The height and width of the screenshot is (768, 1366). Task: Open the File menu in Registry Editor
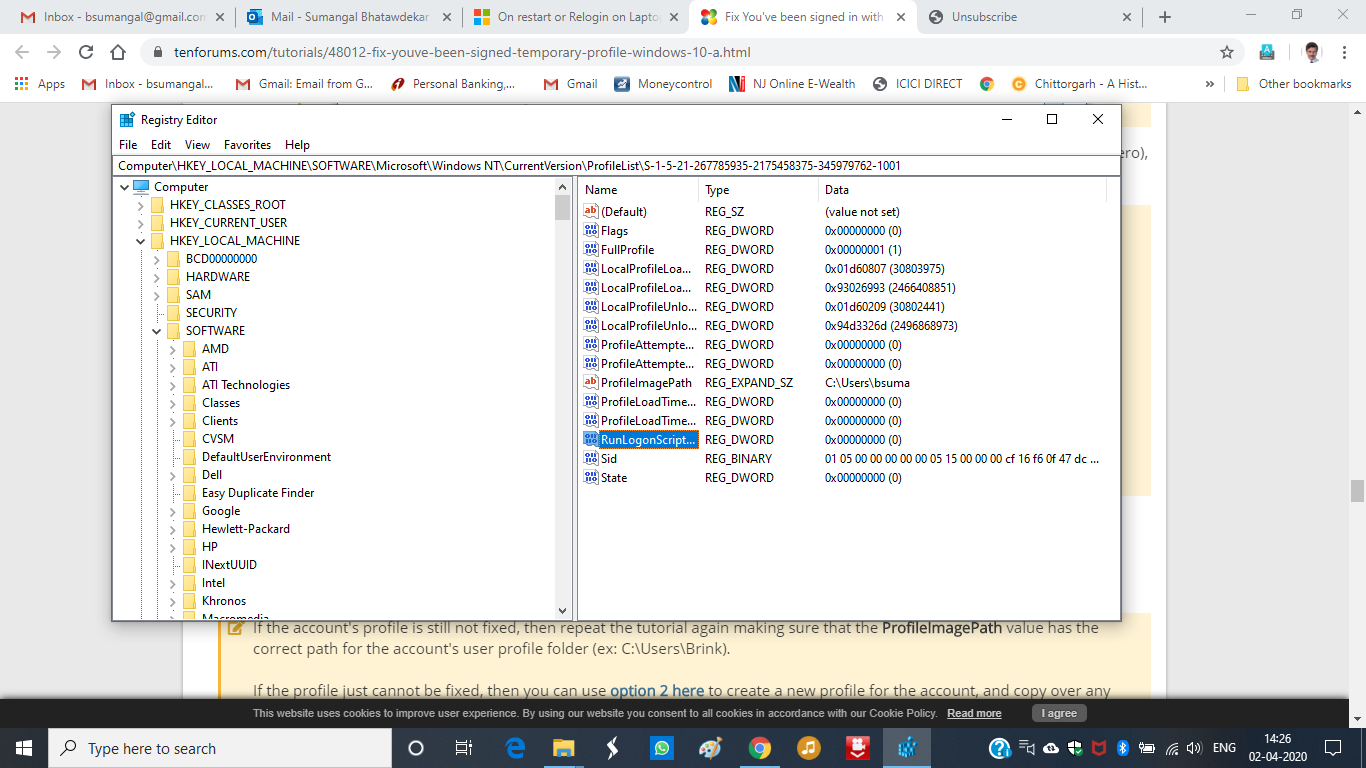pyautogui.click(x=128, y=145)
